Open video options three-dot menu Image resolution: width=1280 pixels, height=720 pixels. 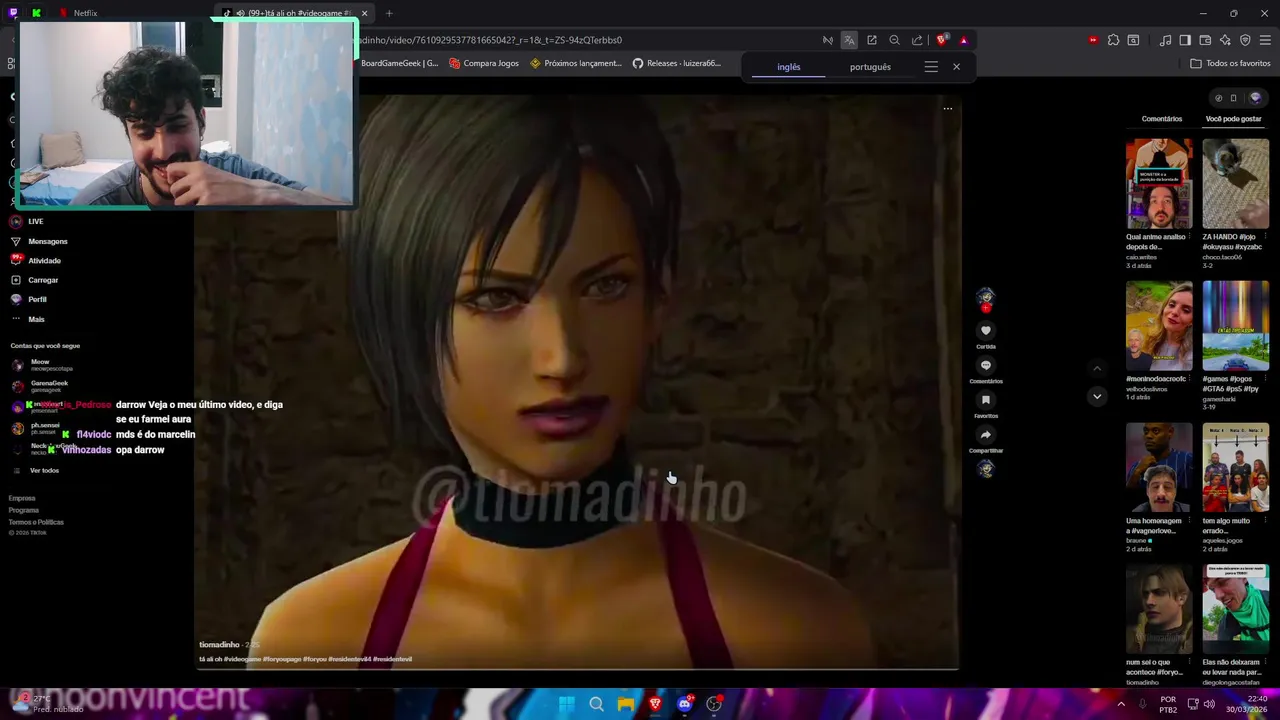tap(947, 108)
